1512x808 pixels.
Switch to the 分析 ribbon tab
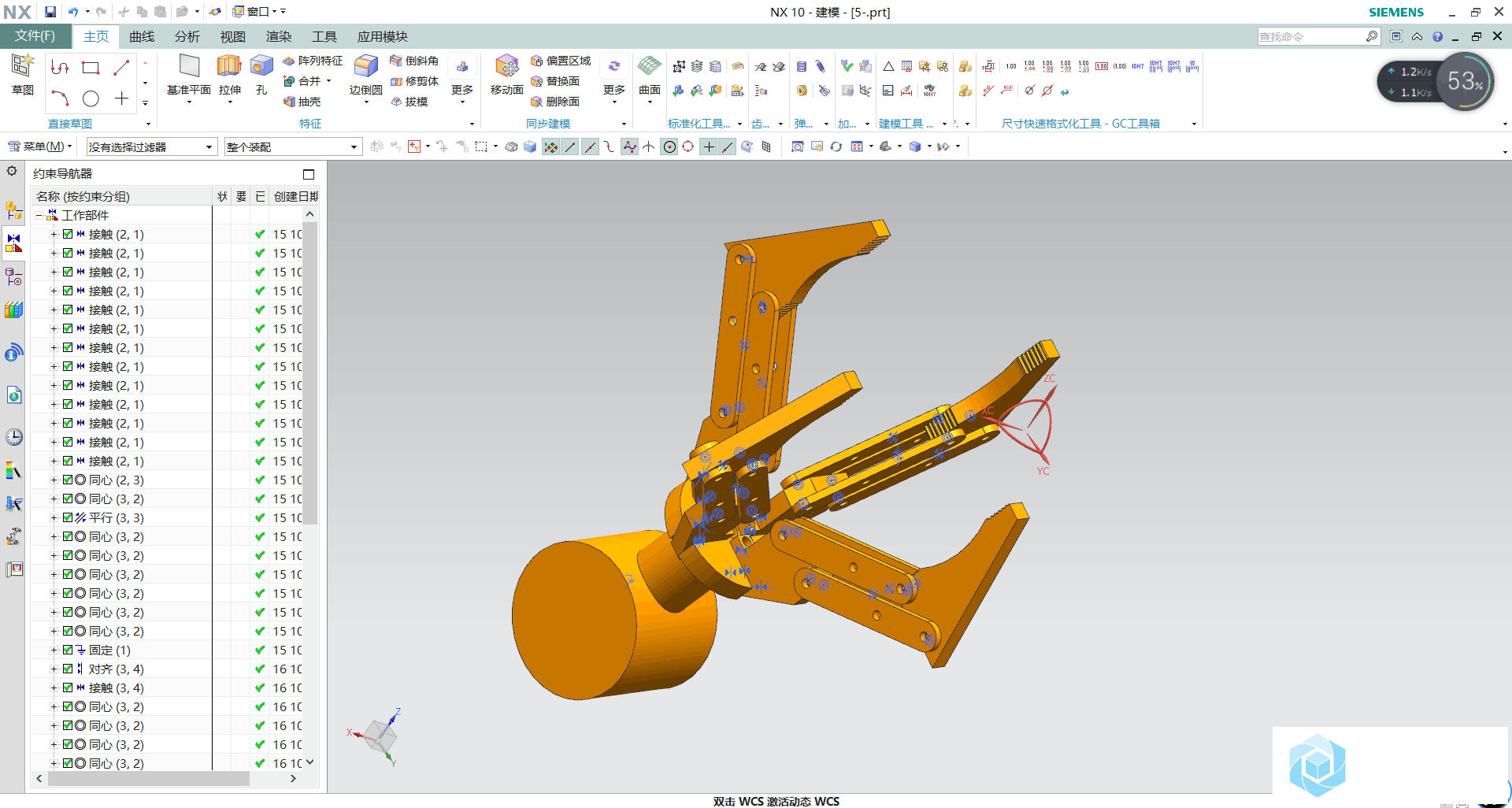click(187, 36)
